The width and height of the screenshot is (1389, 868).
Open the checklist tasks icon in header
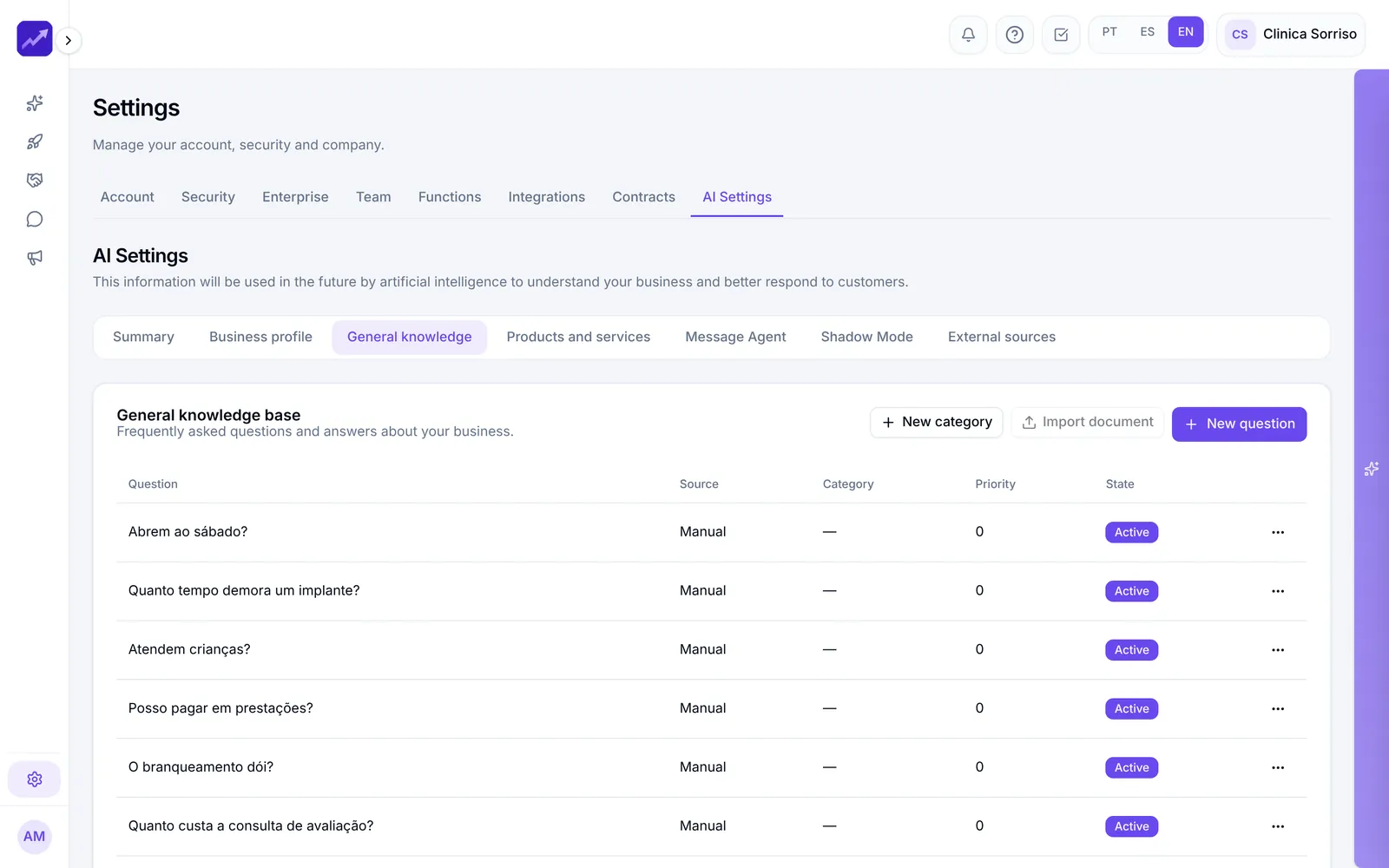click(1061, 35)
